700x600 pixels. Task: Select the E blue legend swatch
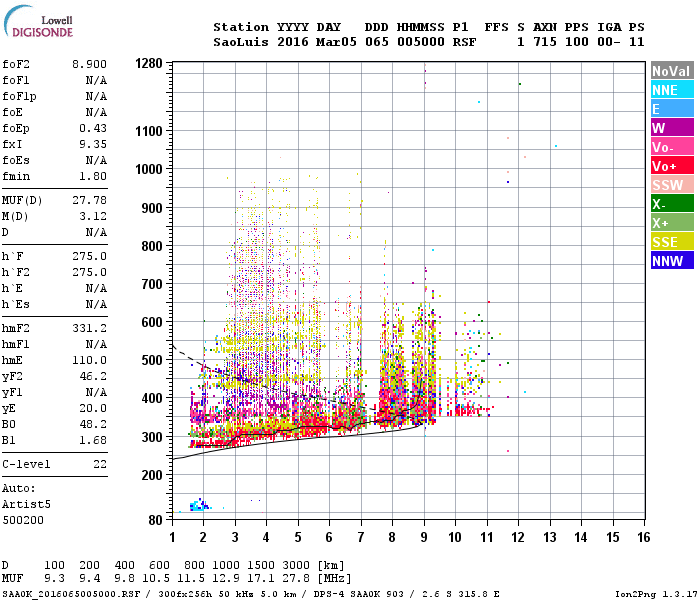tap(672, 108)
